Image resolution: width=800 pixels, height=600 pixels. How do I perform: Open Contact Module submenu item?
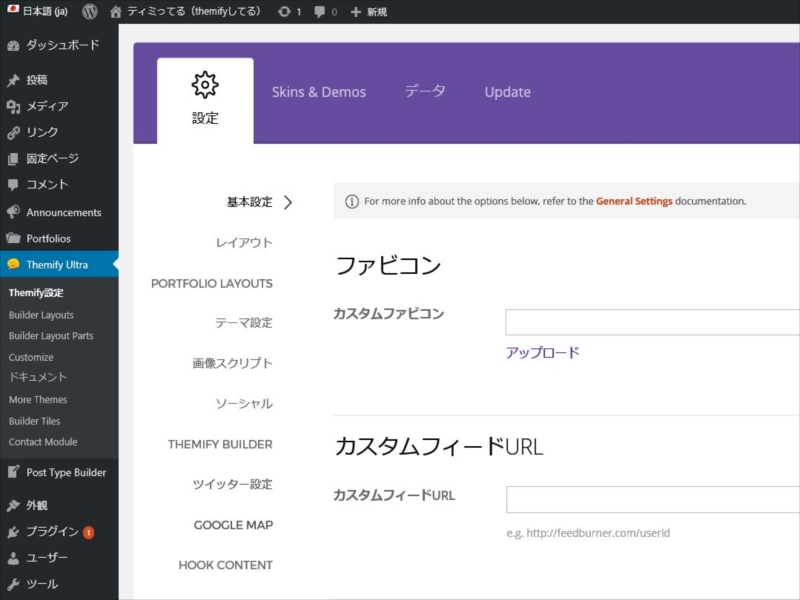click(43, 442)
